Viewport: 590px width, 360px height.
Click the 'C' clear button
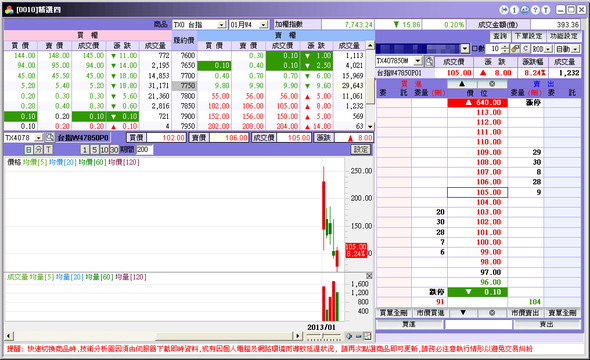526,49
